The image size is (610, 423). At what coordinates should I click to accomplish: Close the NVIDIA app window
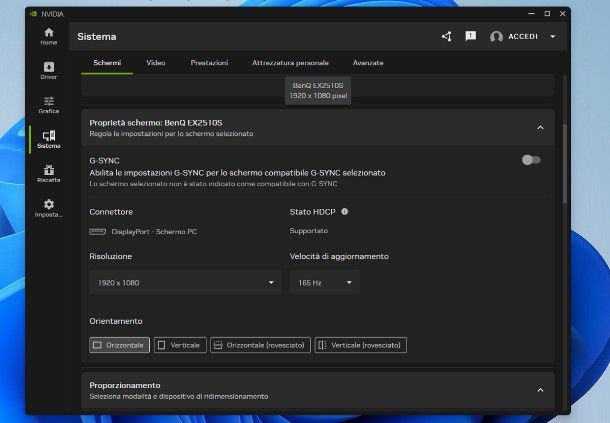563,14
